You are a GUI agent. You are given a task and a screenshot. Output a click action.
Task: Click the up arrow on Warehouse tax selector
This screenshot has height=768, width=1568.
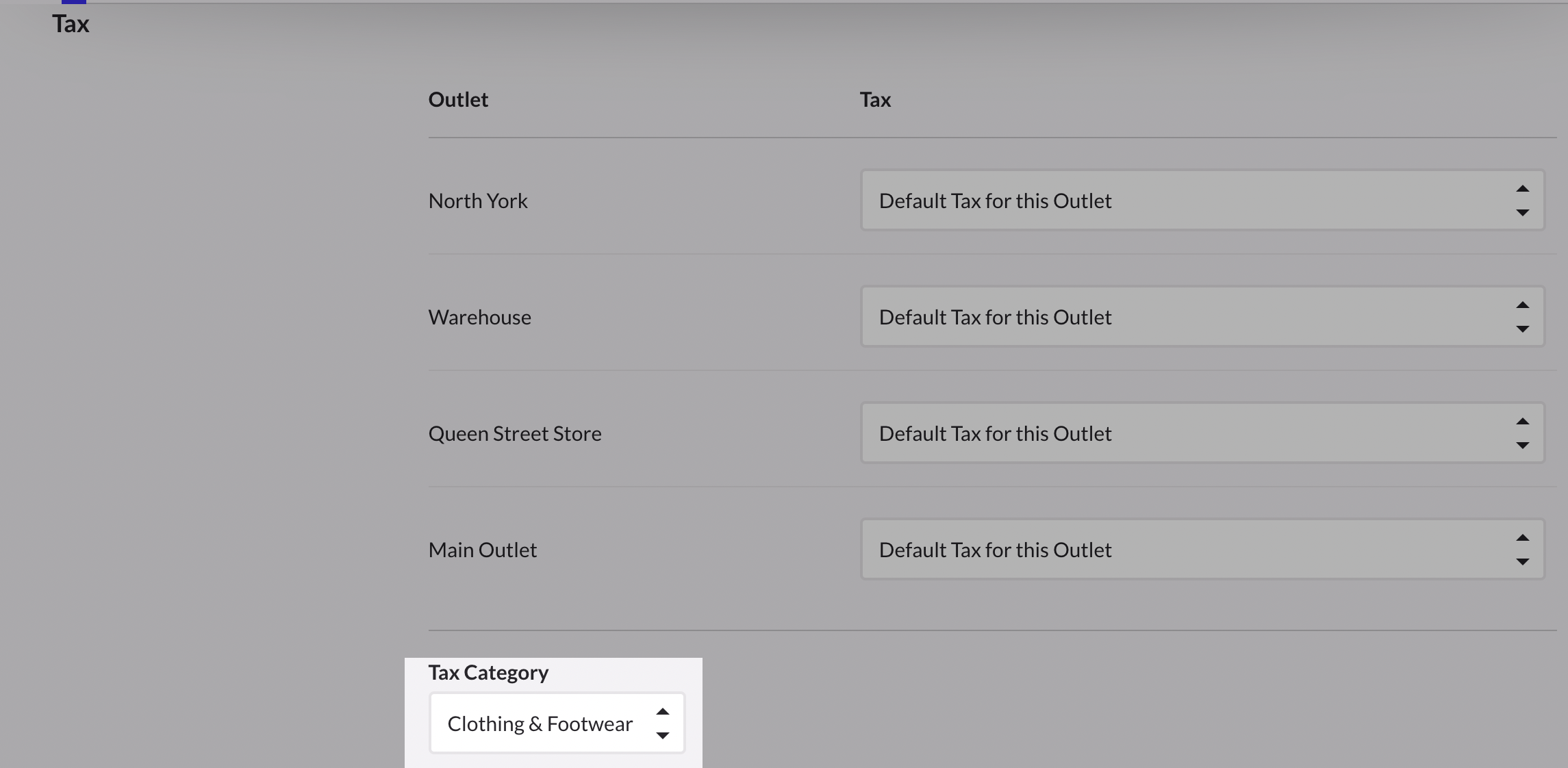tap(1522, 305)
